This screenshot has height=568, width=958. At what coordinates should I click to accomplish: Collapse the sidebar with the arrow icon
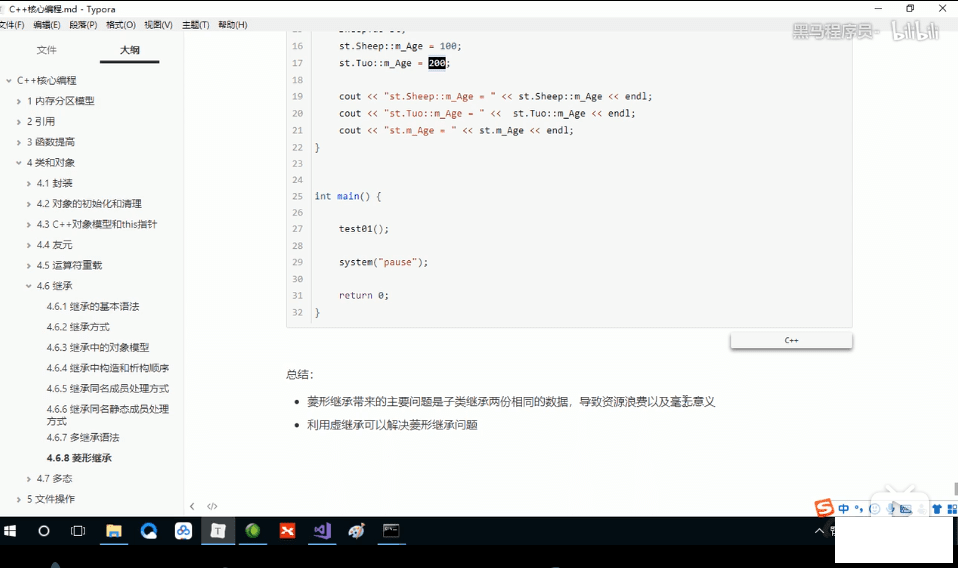coord(192,506)
